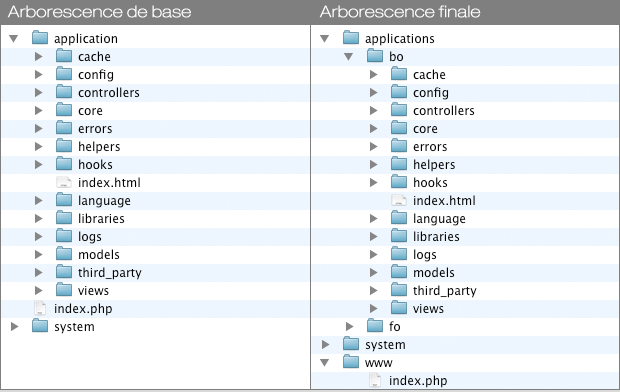The width and height of the screenshot is (620, 392).
Task: Select 'index.html' label in base tree
Action: (109, 183)
